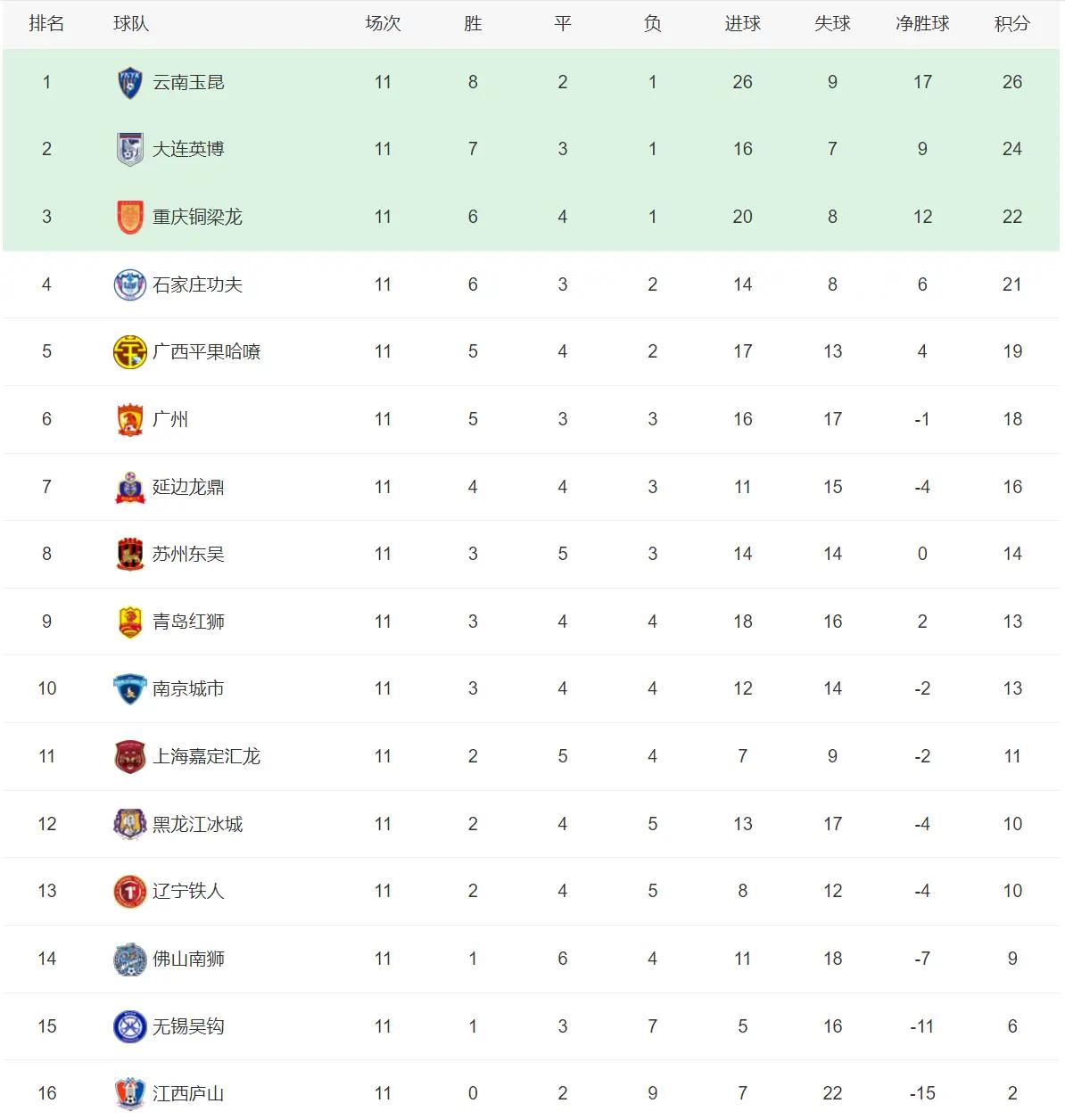This screenshot has height=1120, width=1065.
Task: Open the 重庆铜梁龙 orange badge icon
Action: point(130,217)
